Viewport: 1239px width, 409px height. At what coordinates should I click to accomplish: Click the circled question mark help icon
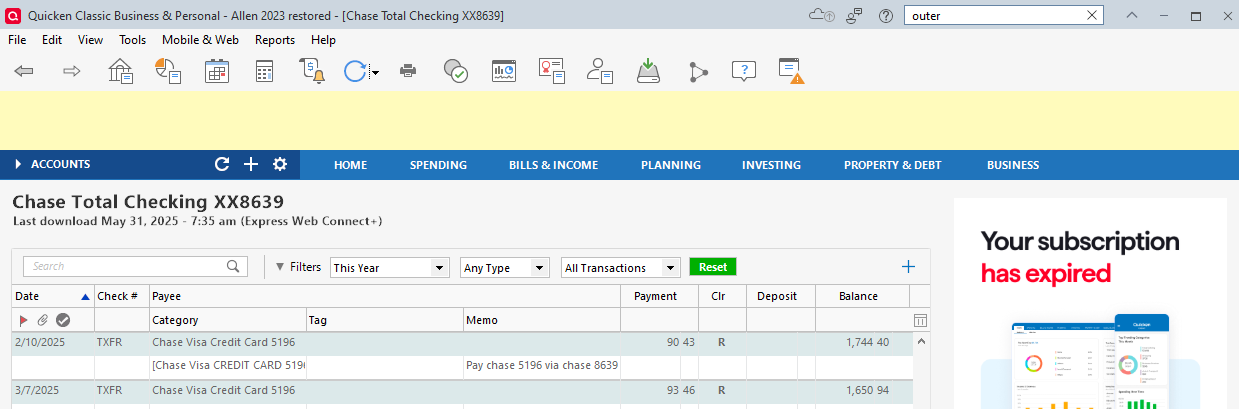[886, 15]
